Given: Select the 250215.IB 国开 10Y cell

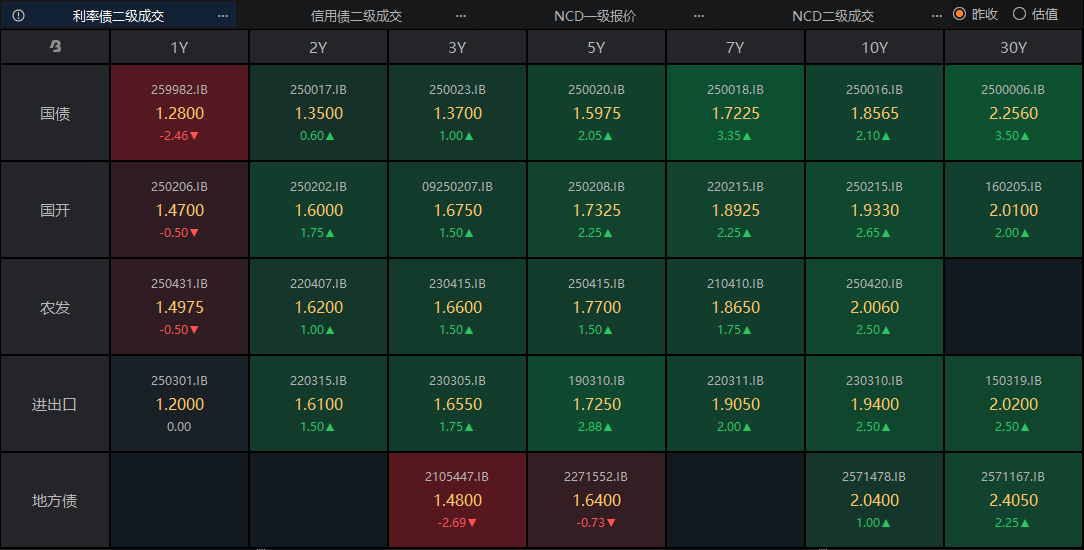Looking at the screenshot, I should click(x=874, y=210).
